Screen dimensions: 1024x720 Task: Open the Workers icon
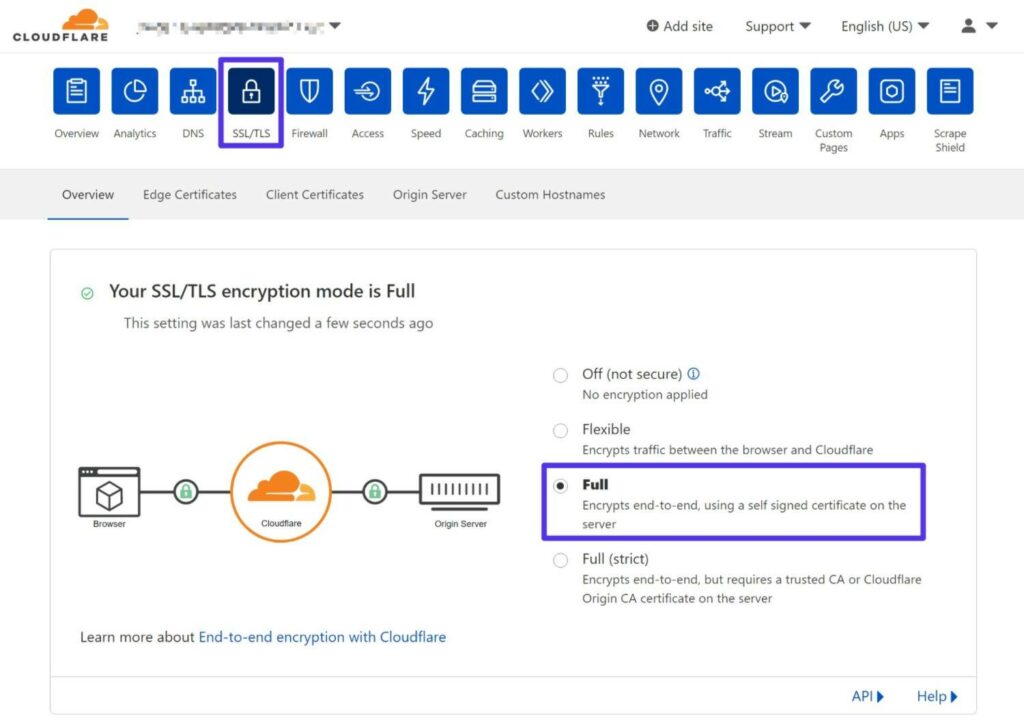tap(542, 90)
